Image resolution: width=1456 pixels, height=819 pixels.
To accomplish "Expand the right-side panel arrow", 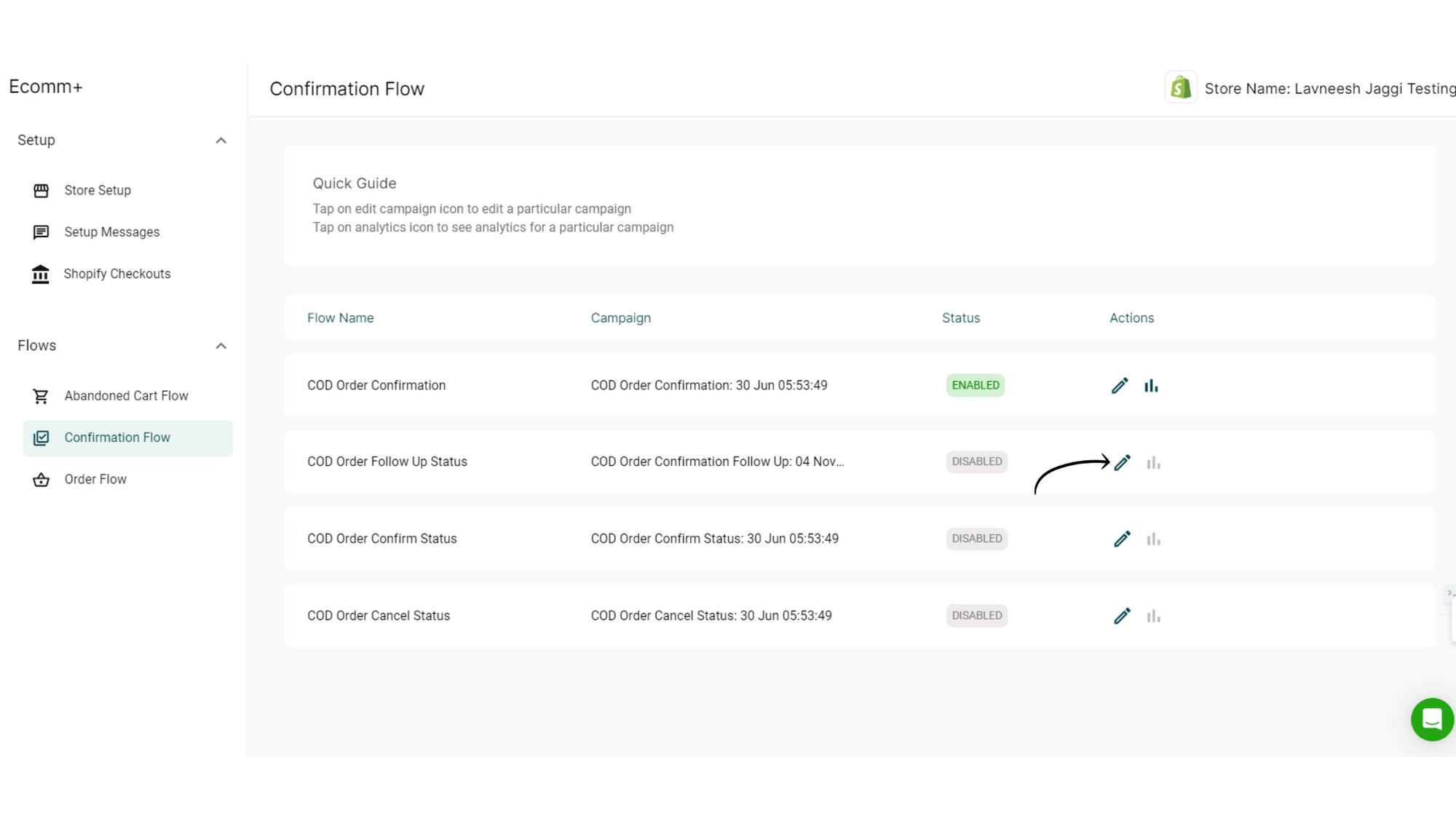I will click(x=1451, y=593).
